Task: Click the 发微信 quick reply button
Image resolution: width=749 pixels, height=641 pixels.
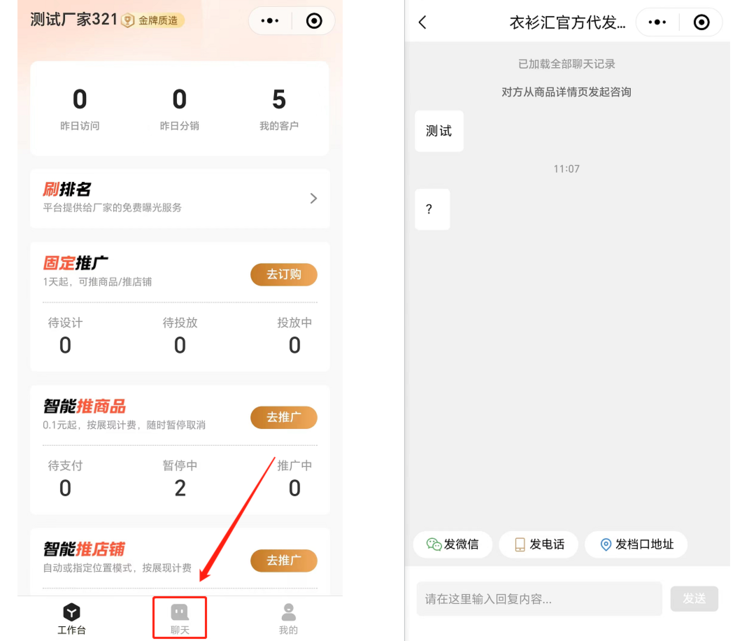Action: (452, 544)
